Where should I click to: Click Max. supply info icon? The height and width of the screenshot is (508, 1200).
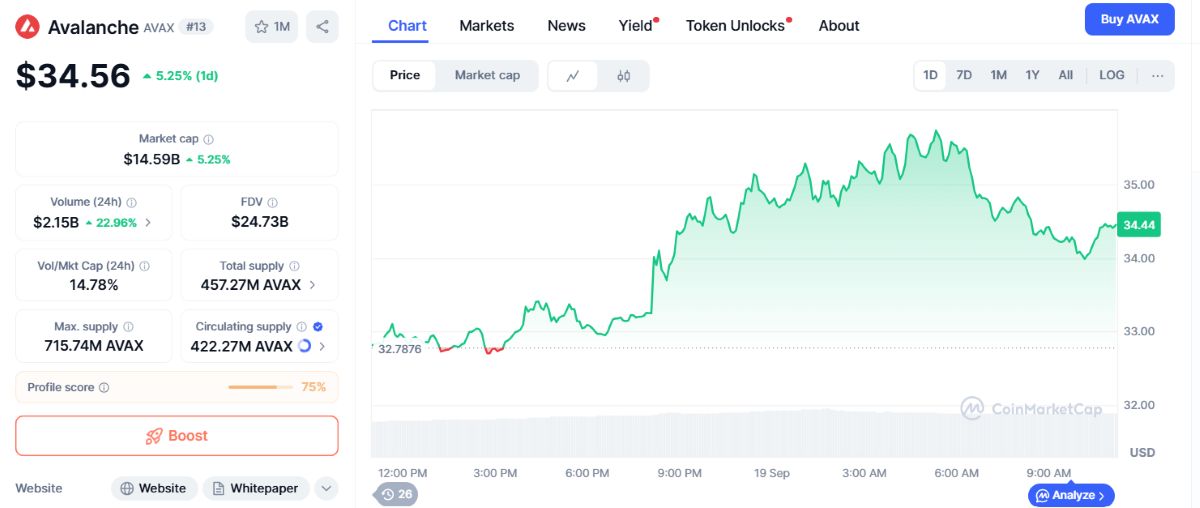tap(128, 327)
